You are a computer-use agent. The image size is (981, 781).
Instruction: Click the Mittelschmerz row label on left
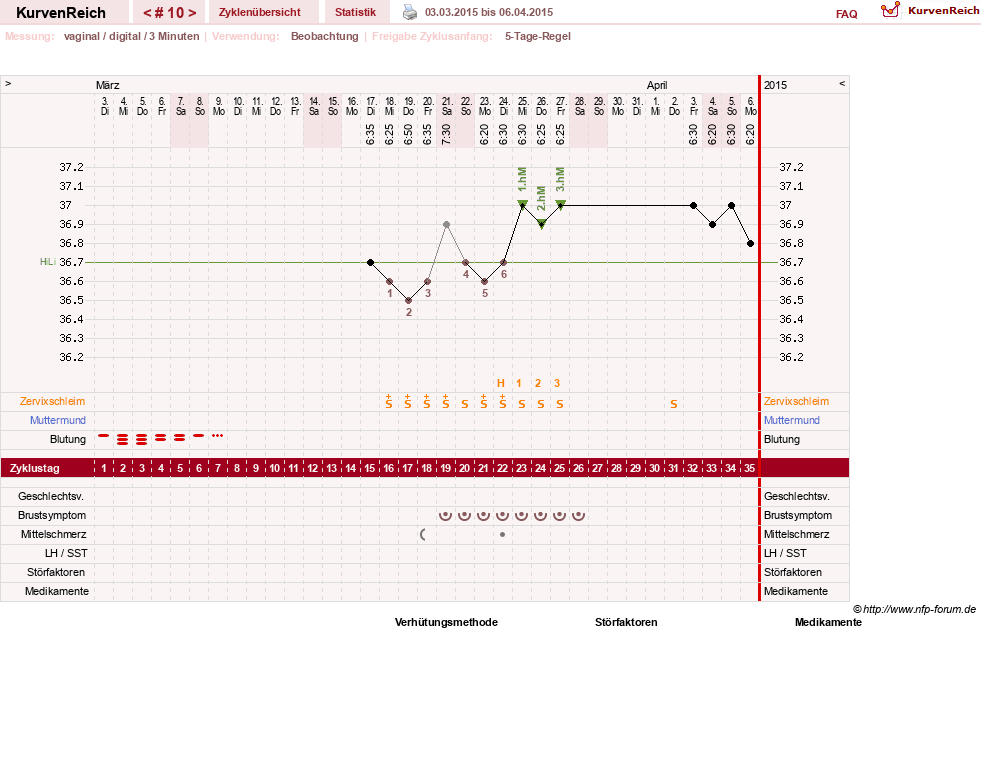pyautogui.click(x=54, y=534)
